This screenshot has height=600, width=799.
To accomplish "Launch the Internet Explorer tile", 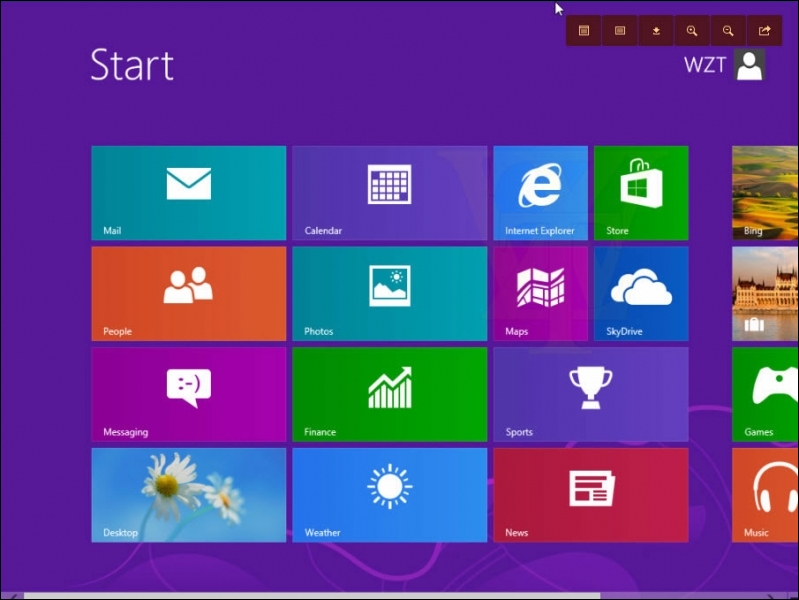I will click(540, 193).
